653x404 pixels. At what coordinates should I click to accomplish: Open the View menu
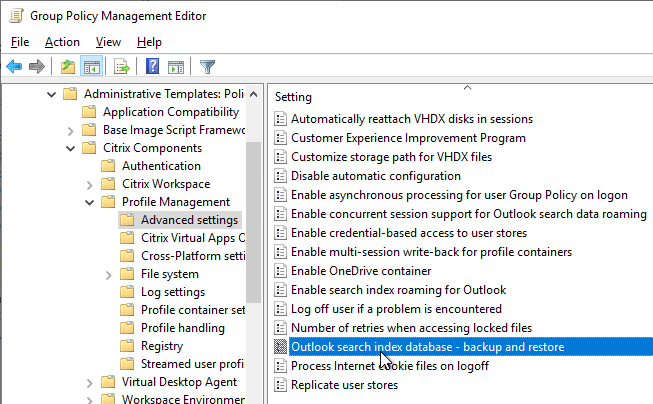point(108,42)
